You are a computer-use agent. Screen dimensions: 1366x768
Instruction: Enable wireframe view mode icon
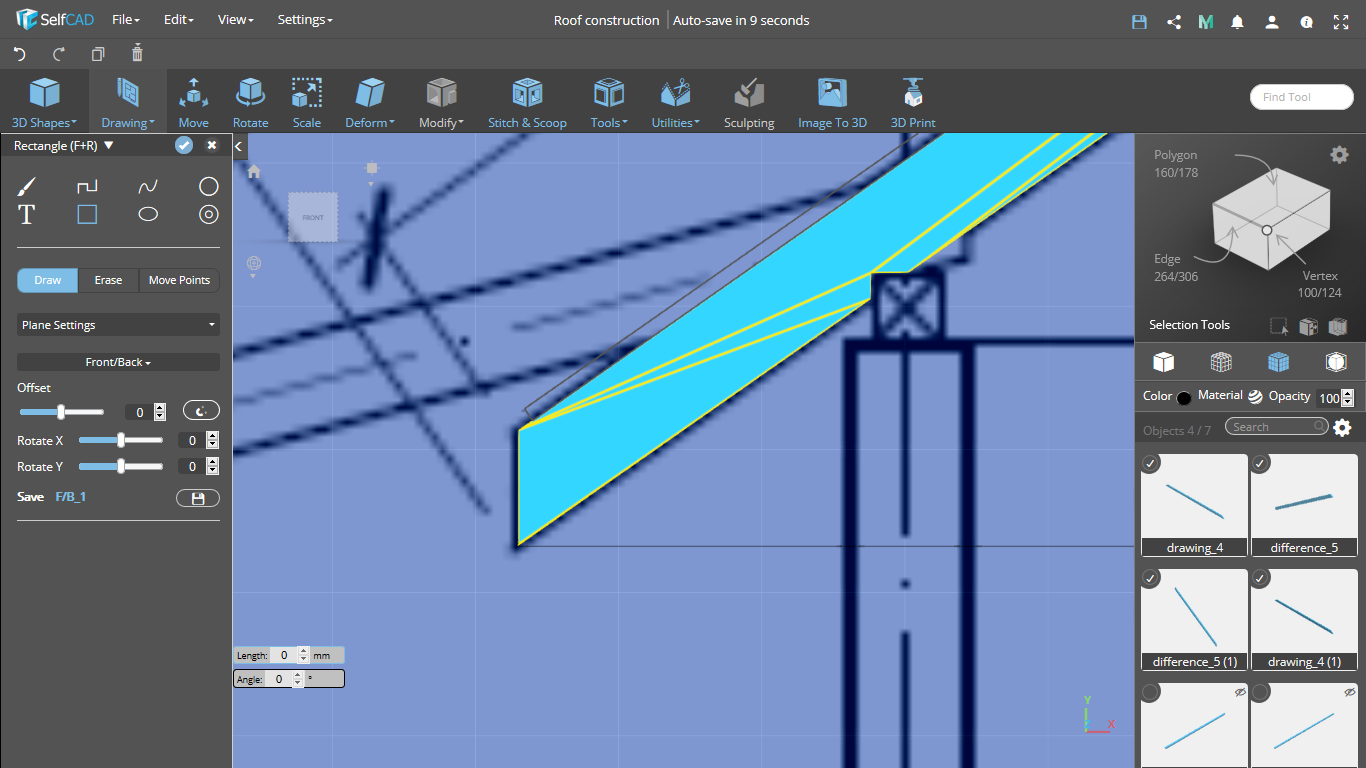1220,362
